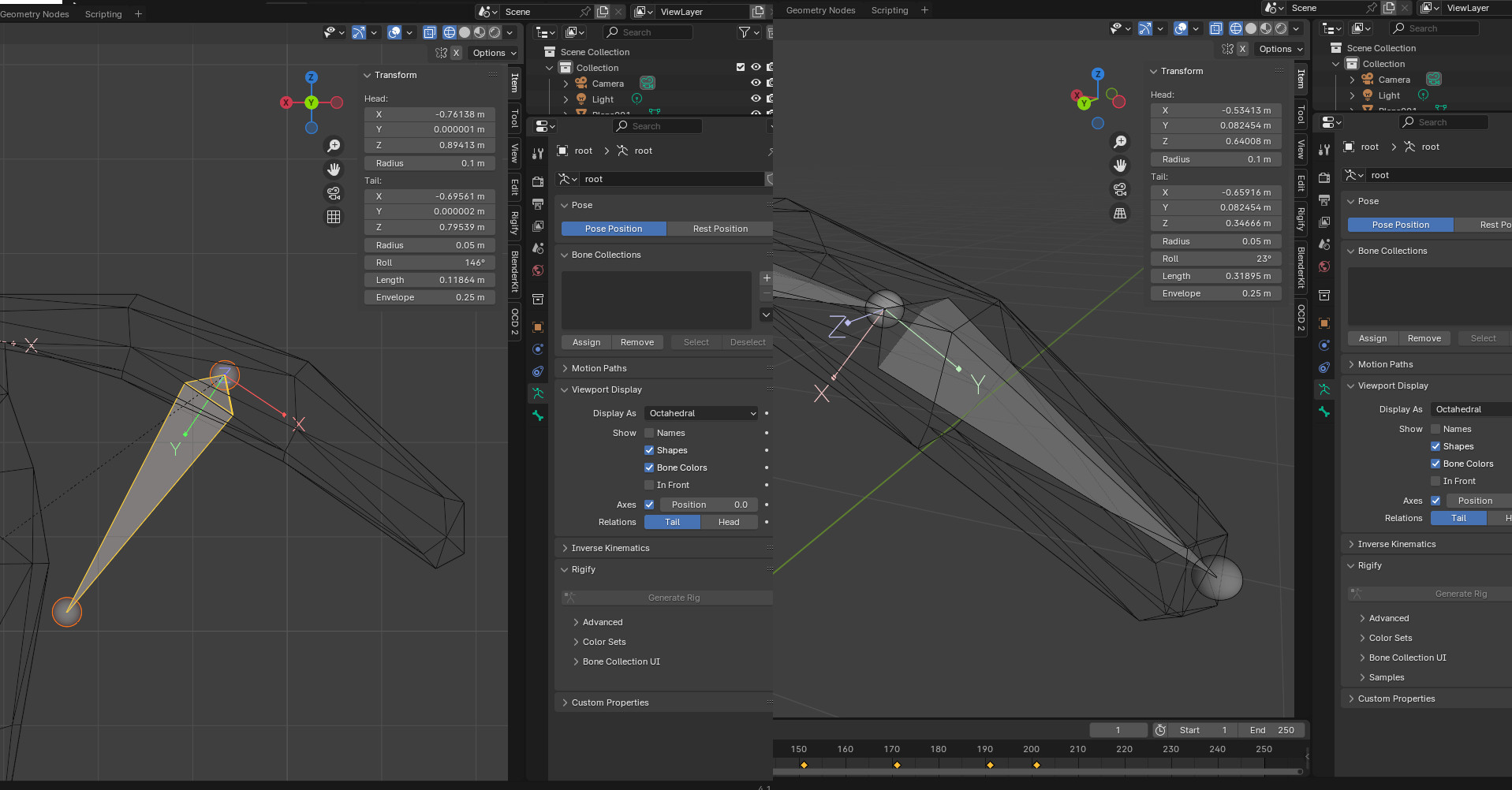Switch to the Scripting workspace tab on left

(103, 14)
